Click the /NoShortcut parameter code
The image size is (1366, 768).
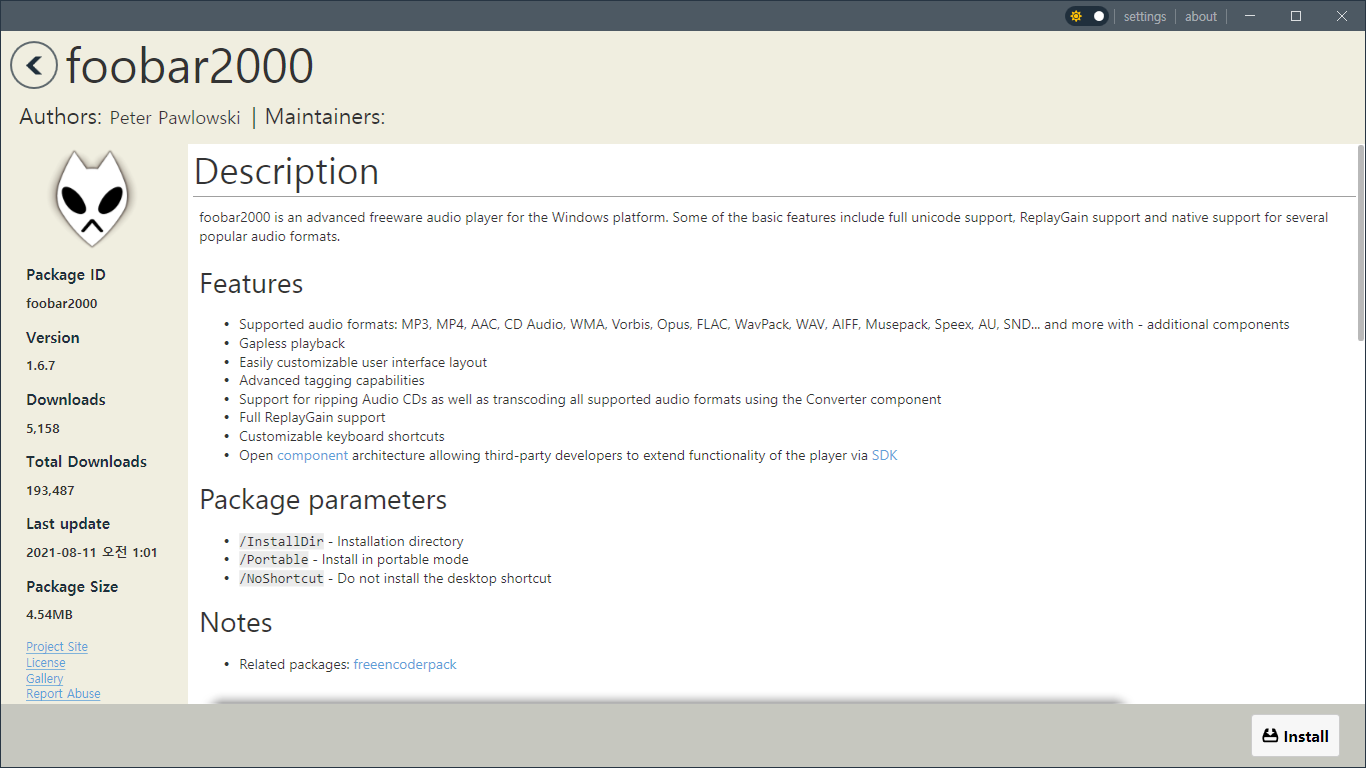[x=281, y=579]
